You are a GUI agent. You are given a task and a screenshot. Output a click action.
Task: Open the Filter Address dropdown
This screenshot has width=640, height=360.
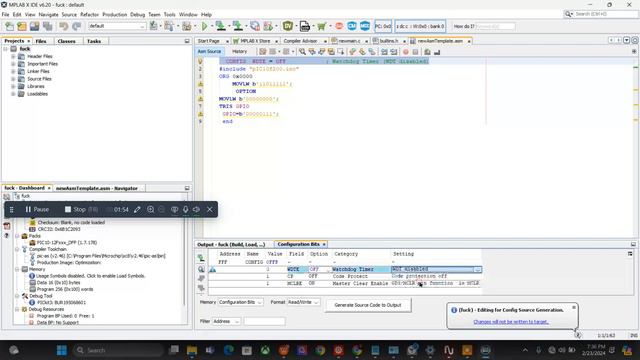(226, 322)
